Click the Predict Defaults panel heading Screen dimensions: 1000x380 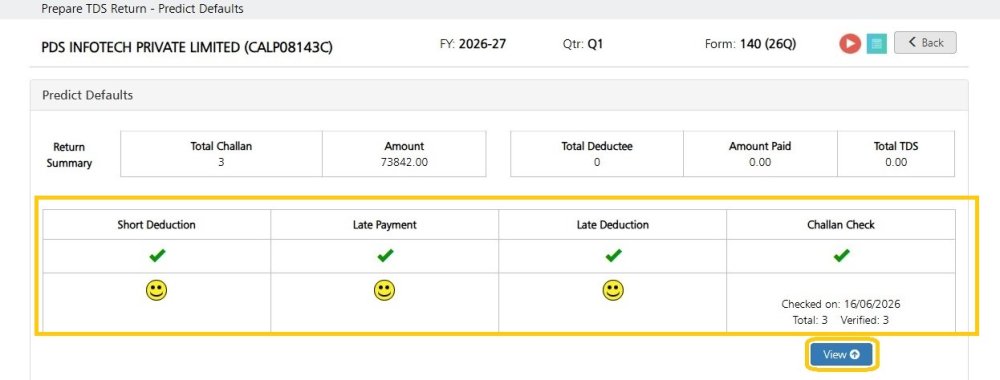coord(87,95)
